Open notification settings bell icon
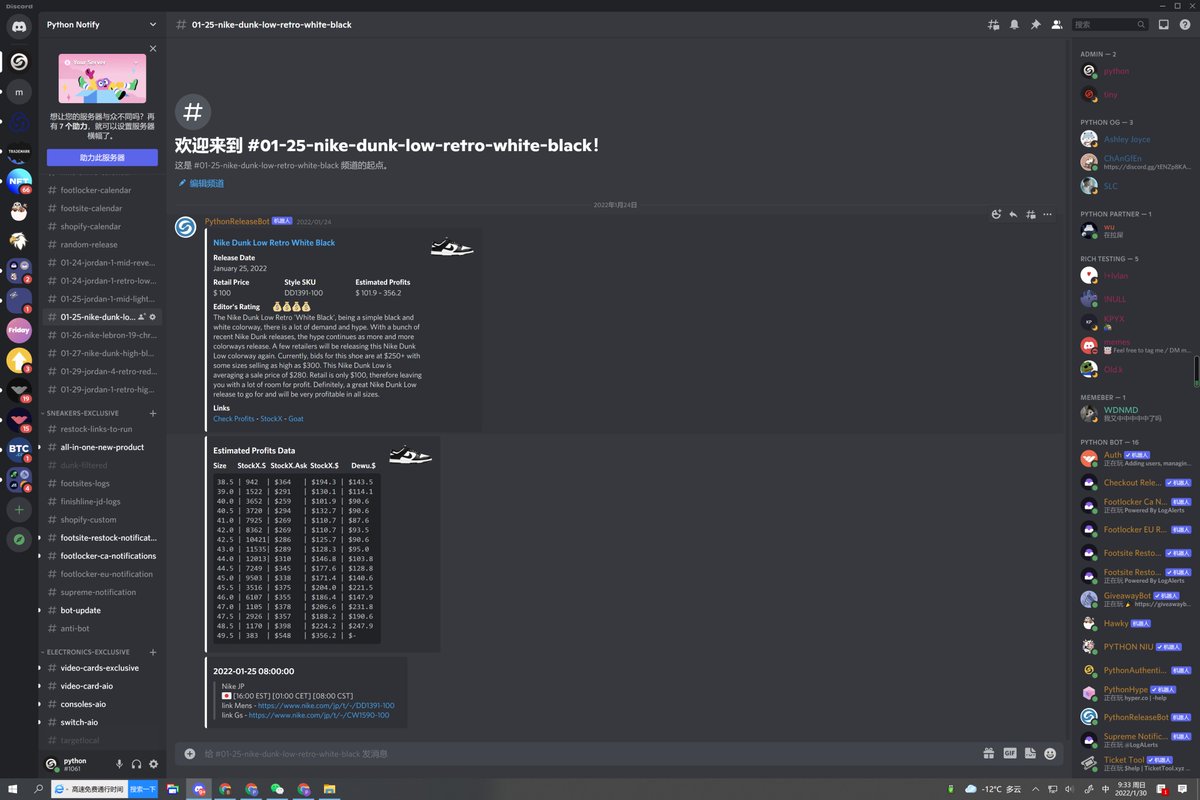Screen dimensions: 1200x800 tap(1014, 24)
